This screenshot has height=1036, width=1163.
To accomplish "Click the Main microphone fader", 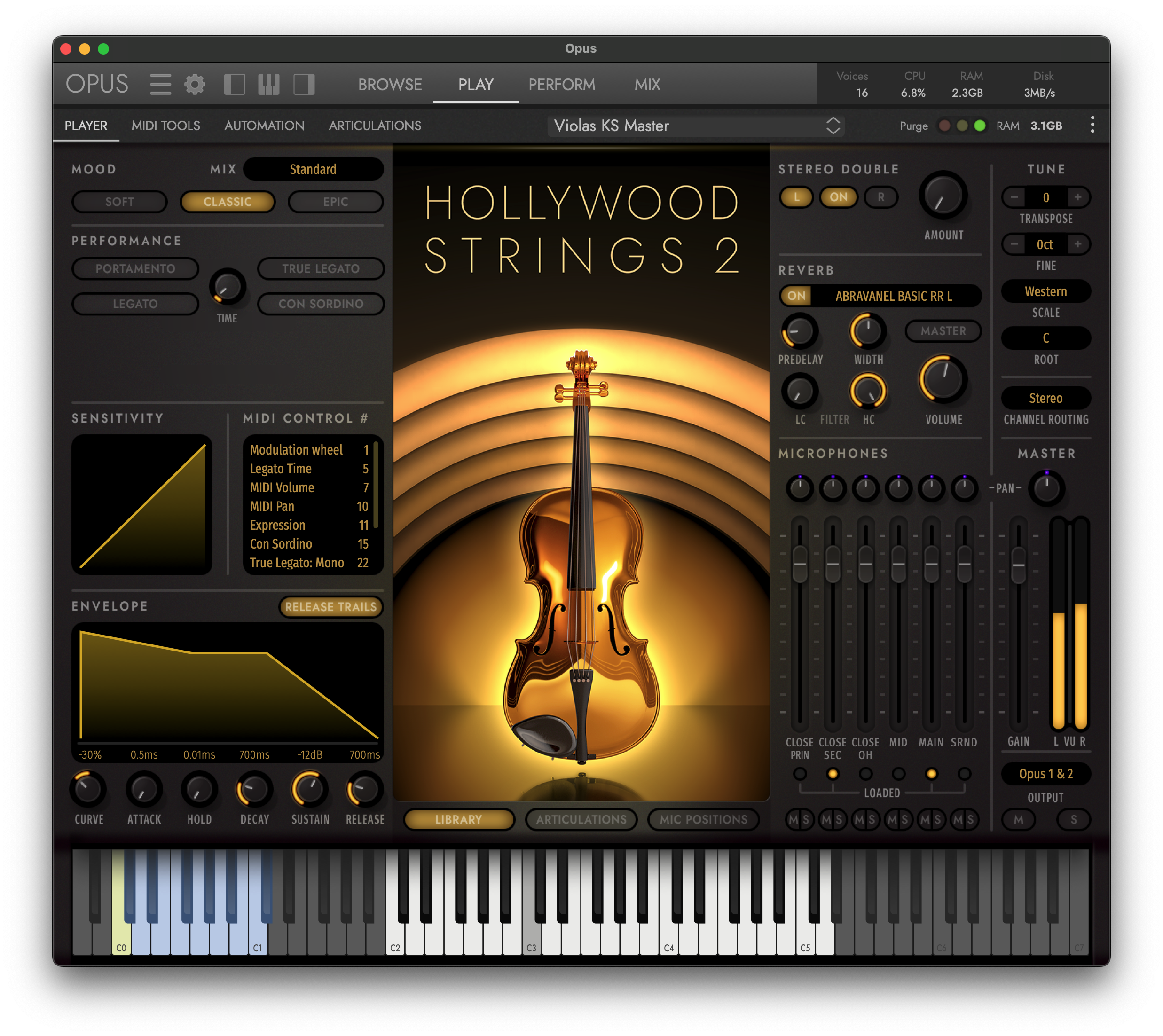I will (931, 564).
